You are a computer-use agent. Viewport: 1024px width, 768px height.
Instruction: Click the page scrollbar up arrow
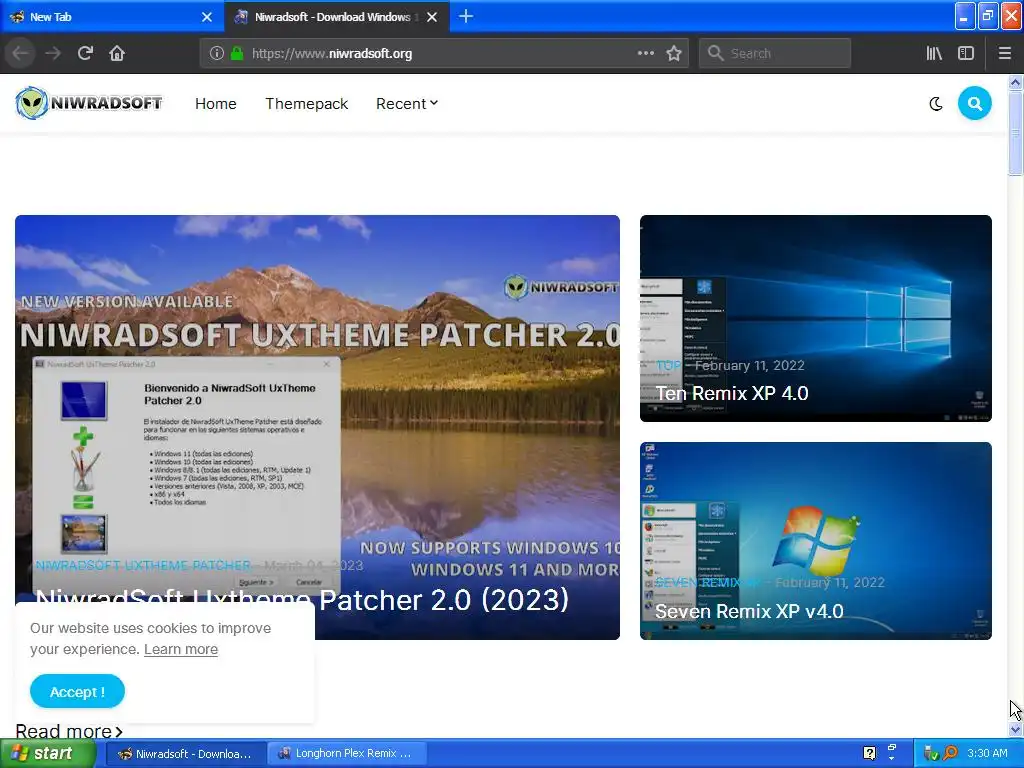[1015, 82]
